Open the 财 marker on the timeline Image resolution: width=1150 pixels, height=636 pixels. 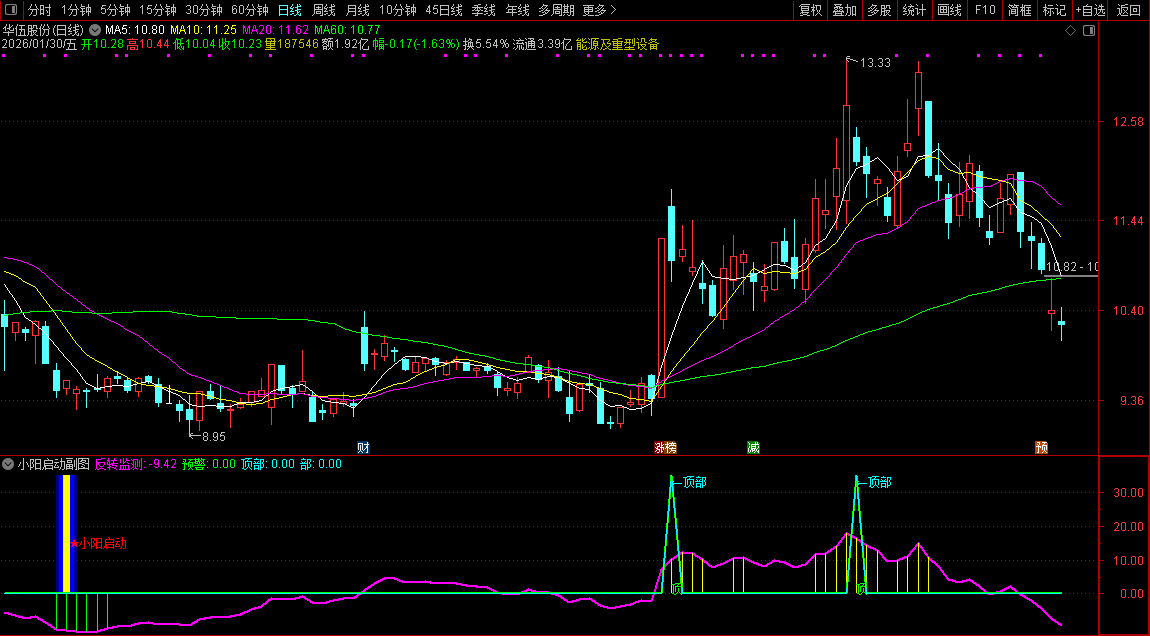363,447
